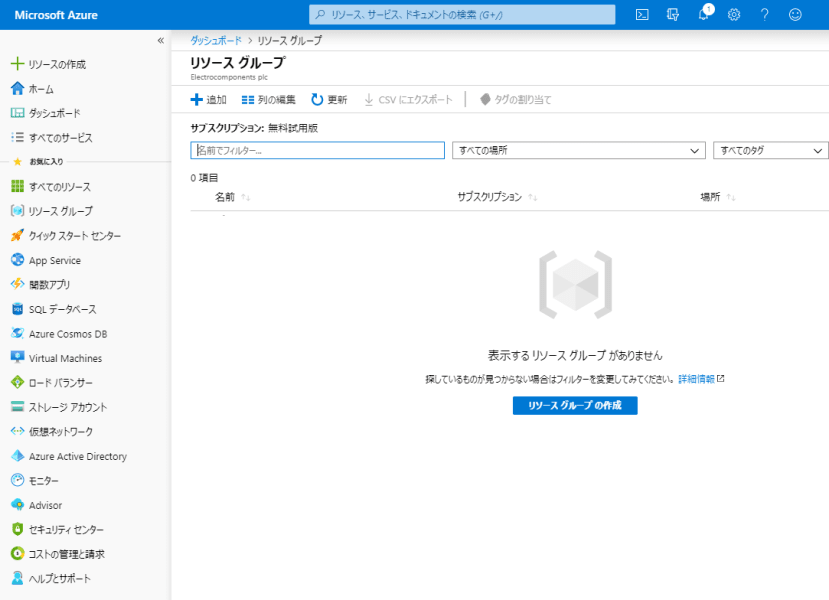Click 追加 to add a resource group
Image resolution: width=829 pixels, height=600 pixels.
click(x=208, y=99)
